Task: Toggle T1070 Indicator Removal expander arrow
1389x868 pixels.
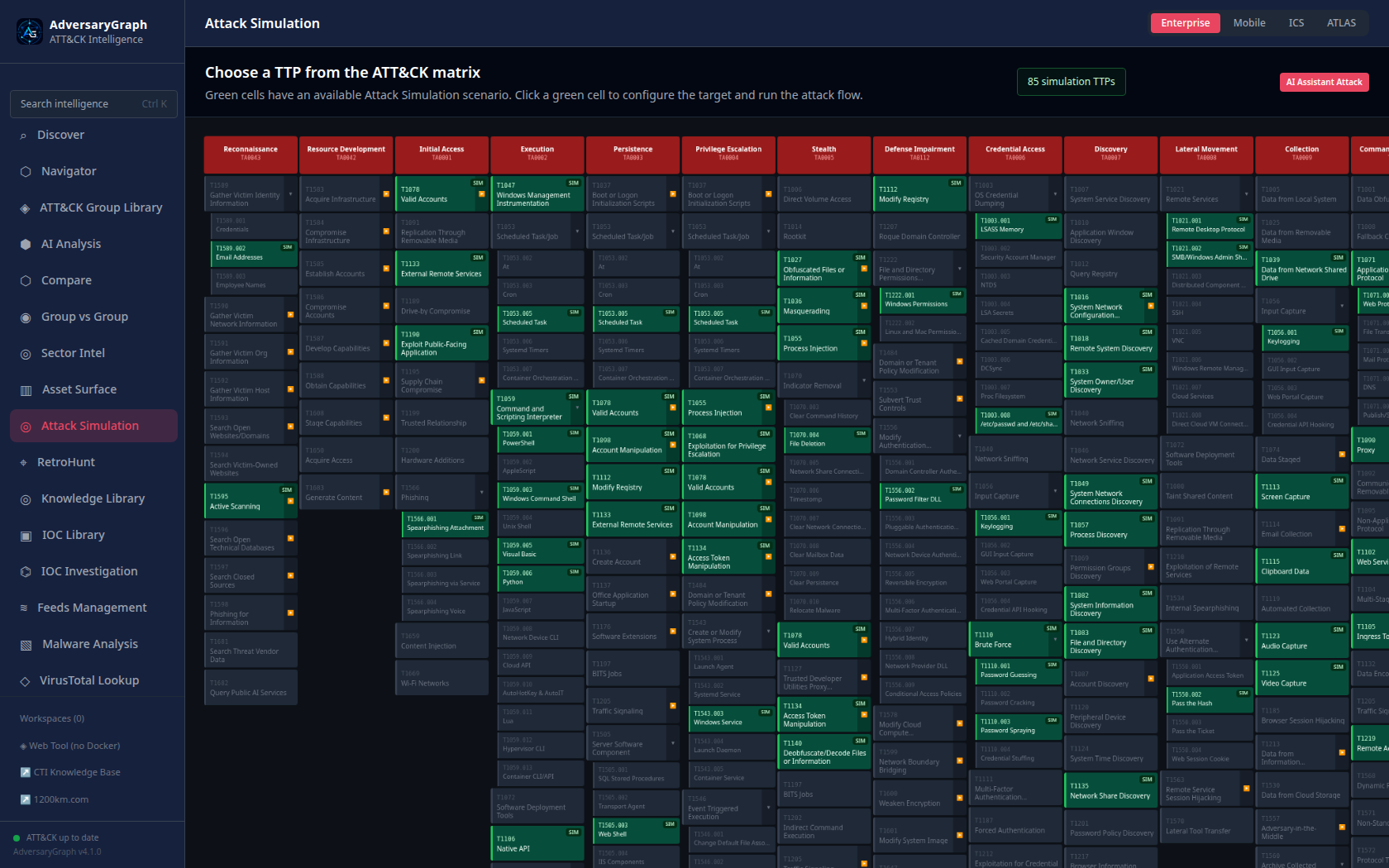Action: tap(864, 381)
